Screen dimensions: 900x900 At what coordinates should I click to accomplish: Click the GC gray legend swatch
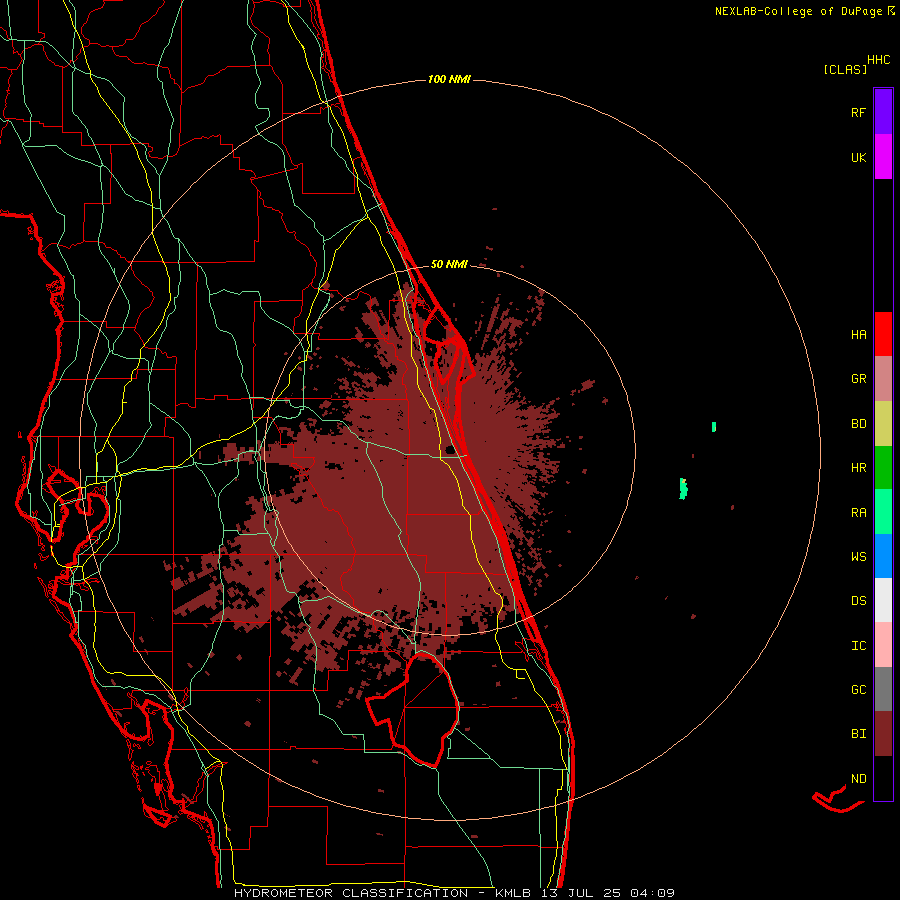[883, 689]
